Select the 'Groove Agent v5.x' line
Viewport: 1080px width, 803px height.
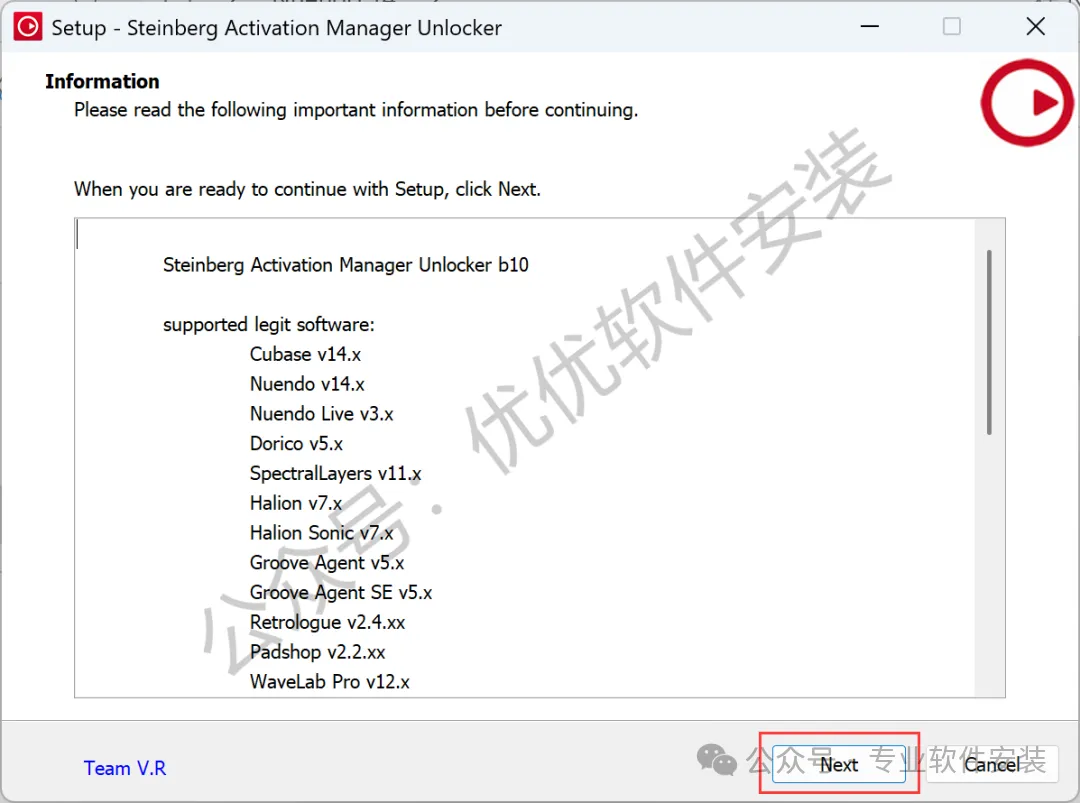[326, 563]
